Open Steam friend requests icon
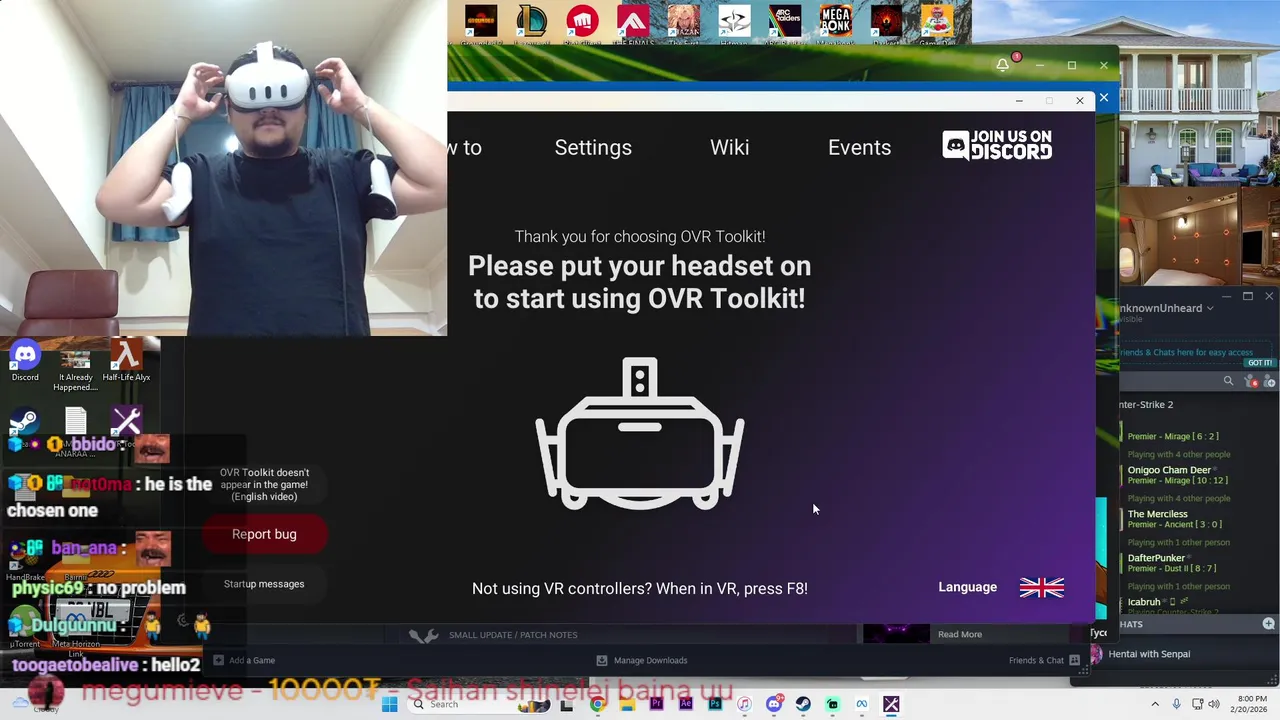Viewport: 1280px width, 720px height. (x=1251, y=381)
